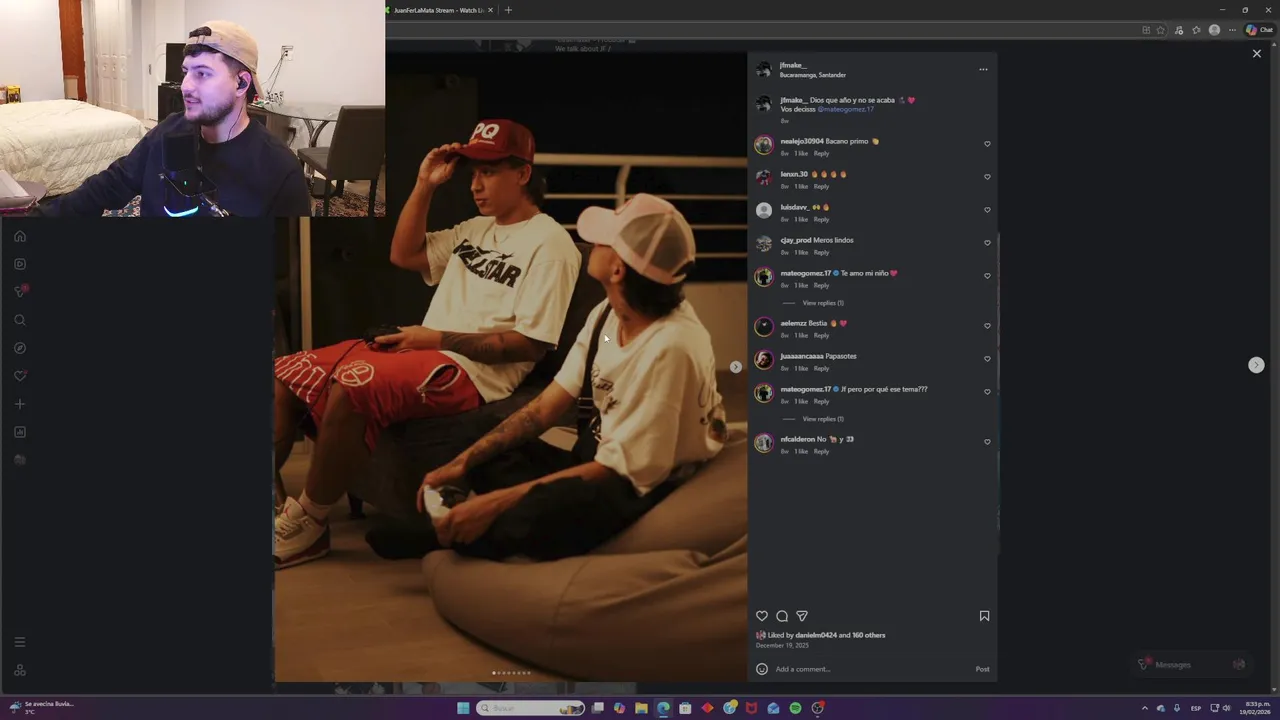1280x720 pixels.
Task: Open the direct messages sidebar icon
Action: pos(20,291)
